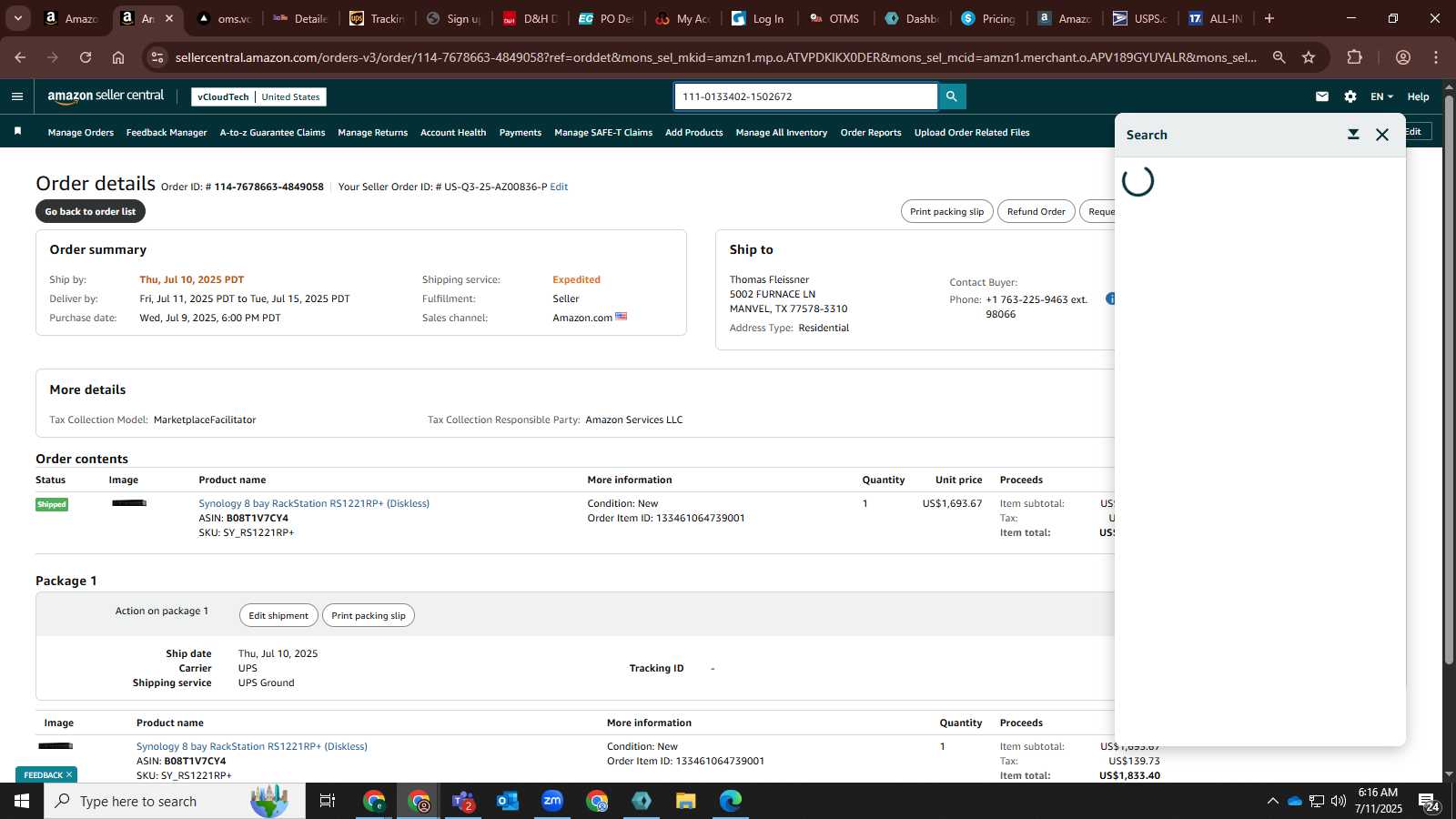1456x819 pixels.
Task: Open Add Products menu item
Action: (x=694, y=133)
